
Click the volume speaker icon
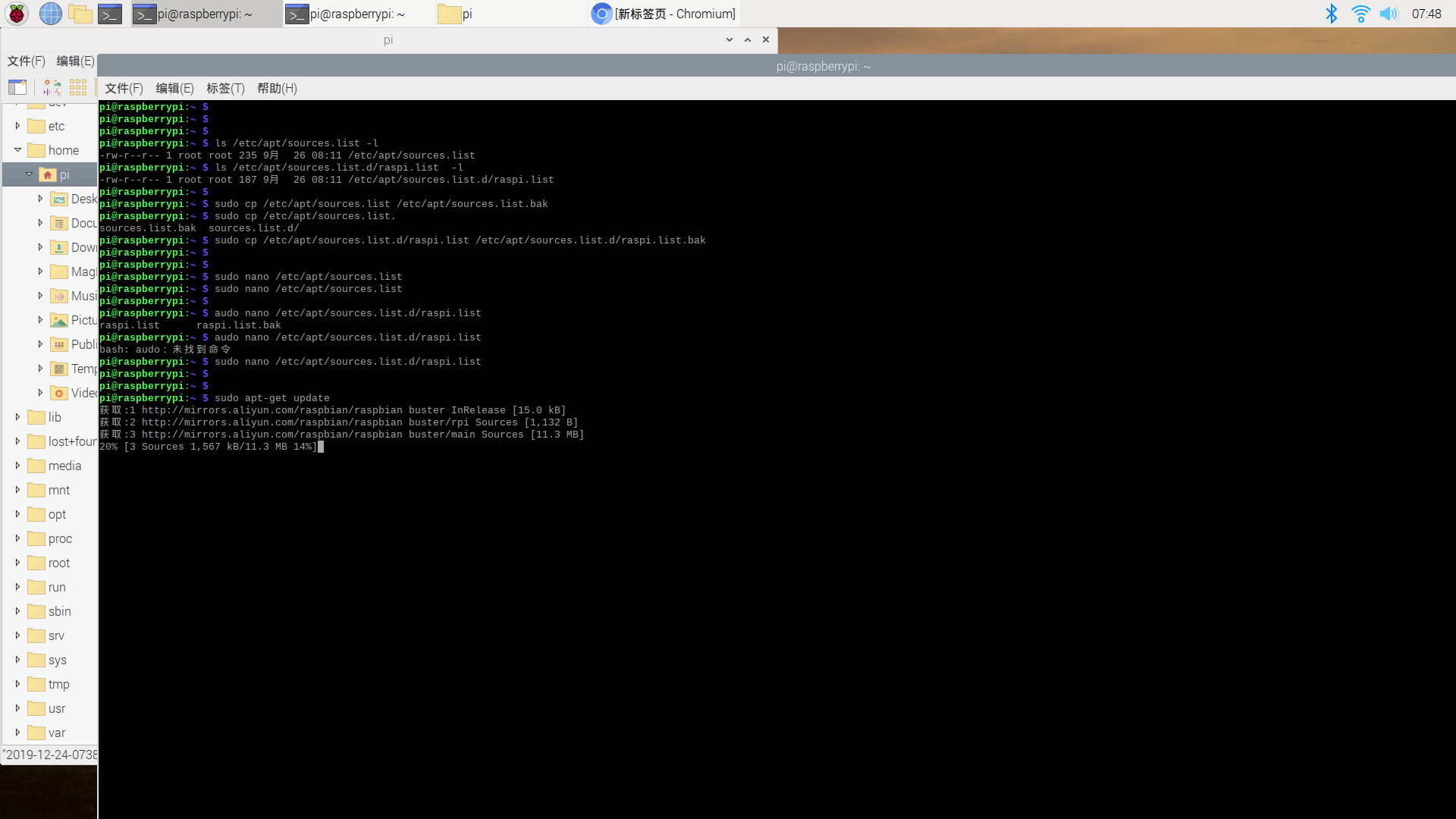point(1389,14)
